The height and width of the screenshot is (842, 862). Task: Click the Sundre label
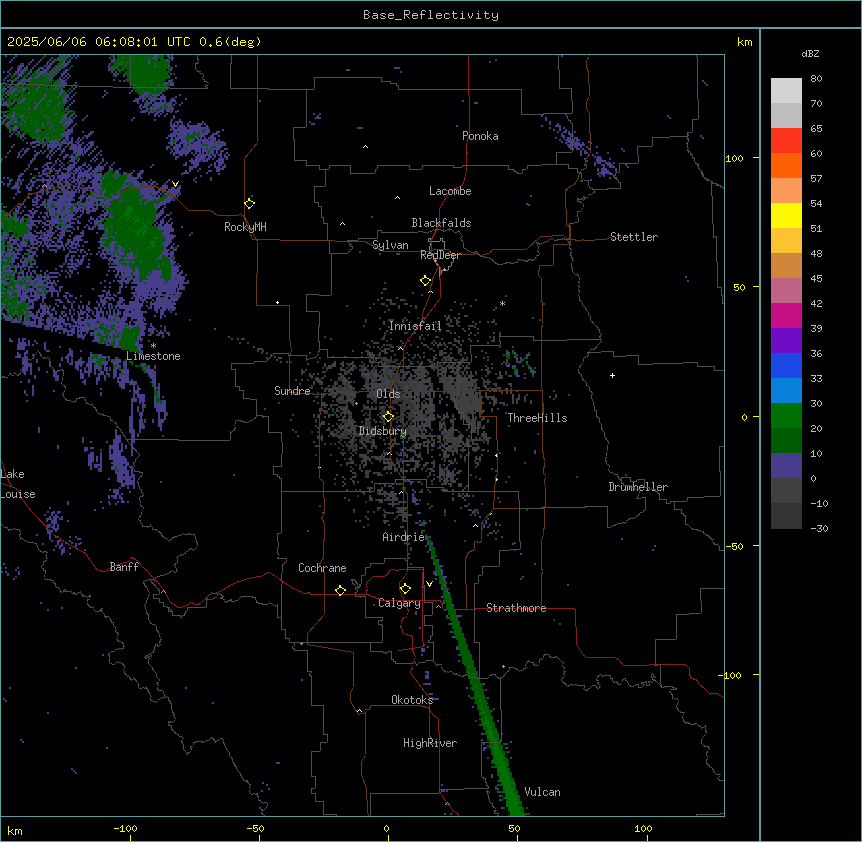coord(292,391)
